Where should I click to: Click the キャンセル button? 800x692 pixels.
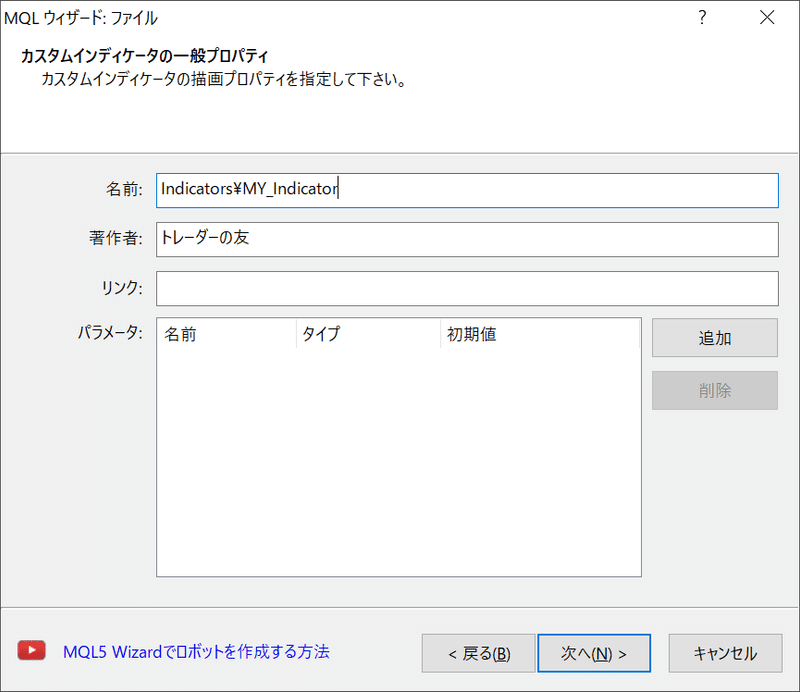[x=725, y=653]
